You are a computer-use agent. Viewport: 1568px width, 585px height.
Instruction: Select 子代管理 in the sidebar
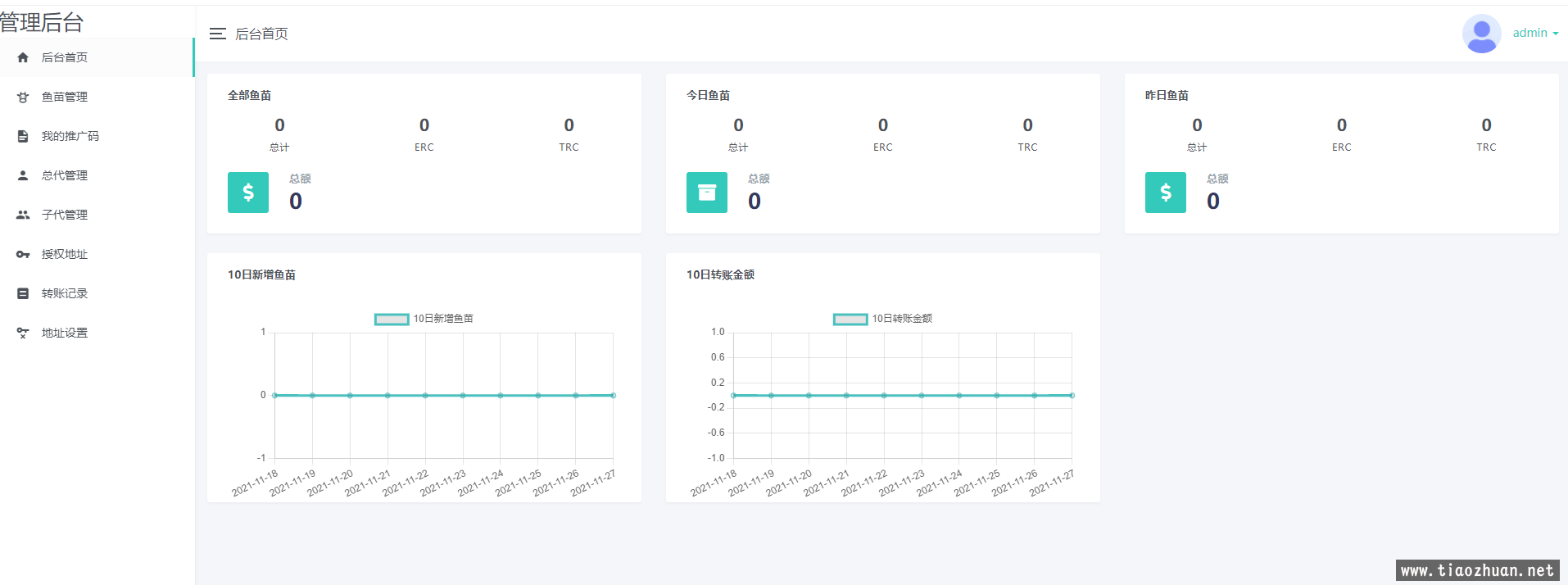97,215
